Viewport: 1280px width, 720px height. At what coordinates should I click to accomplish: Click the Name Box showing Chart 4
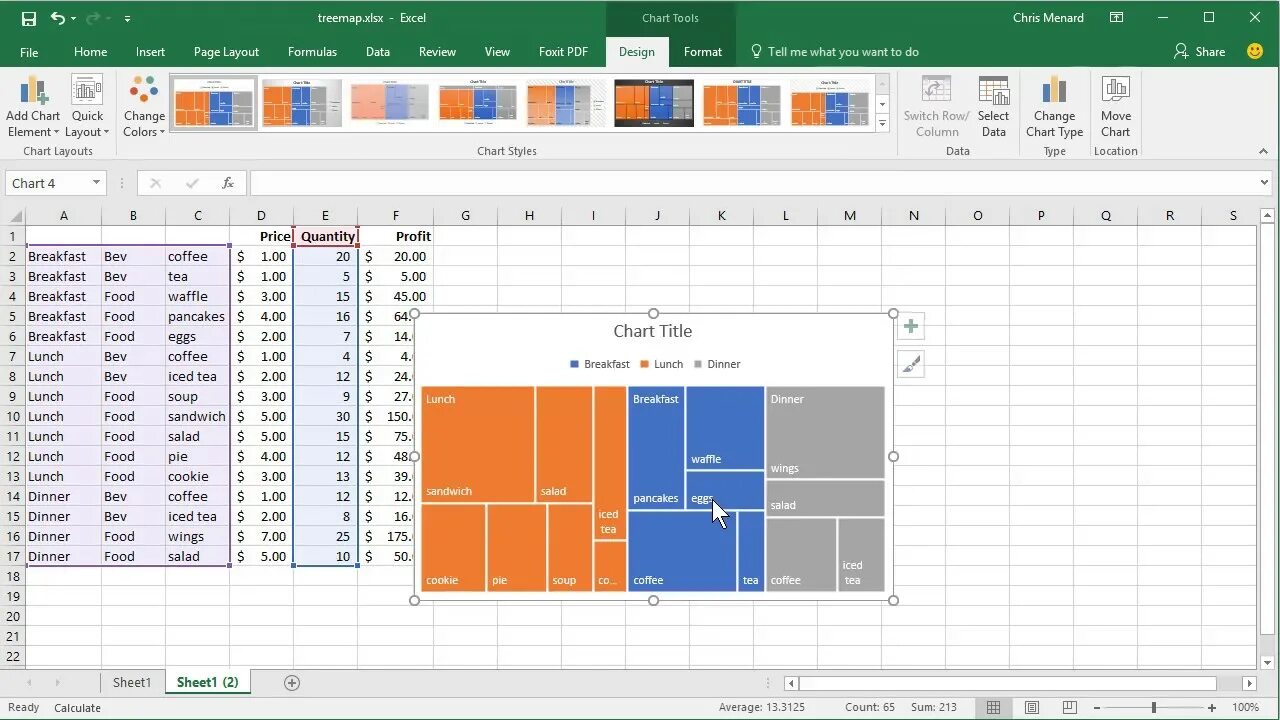(47, 183)
